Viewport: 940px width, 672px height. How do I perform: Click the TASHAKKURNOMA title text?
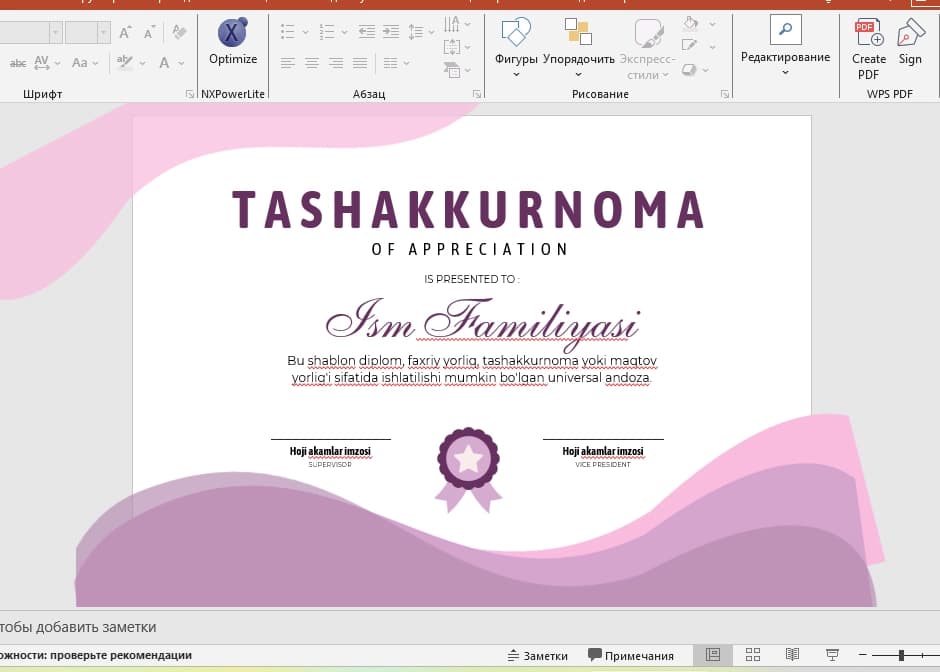click(x=468, y=210)
